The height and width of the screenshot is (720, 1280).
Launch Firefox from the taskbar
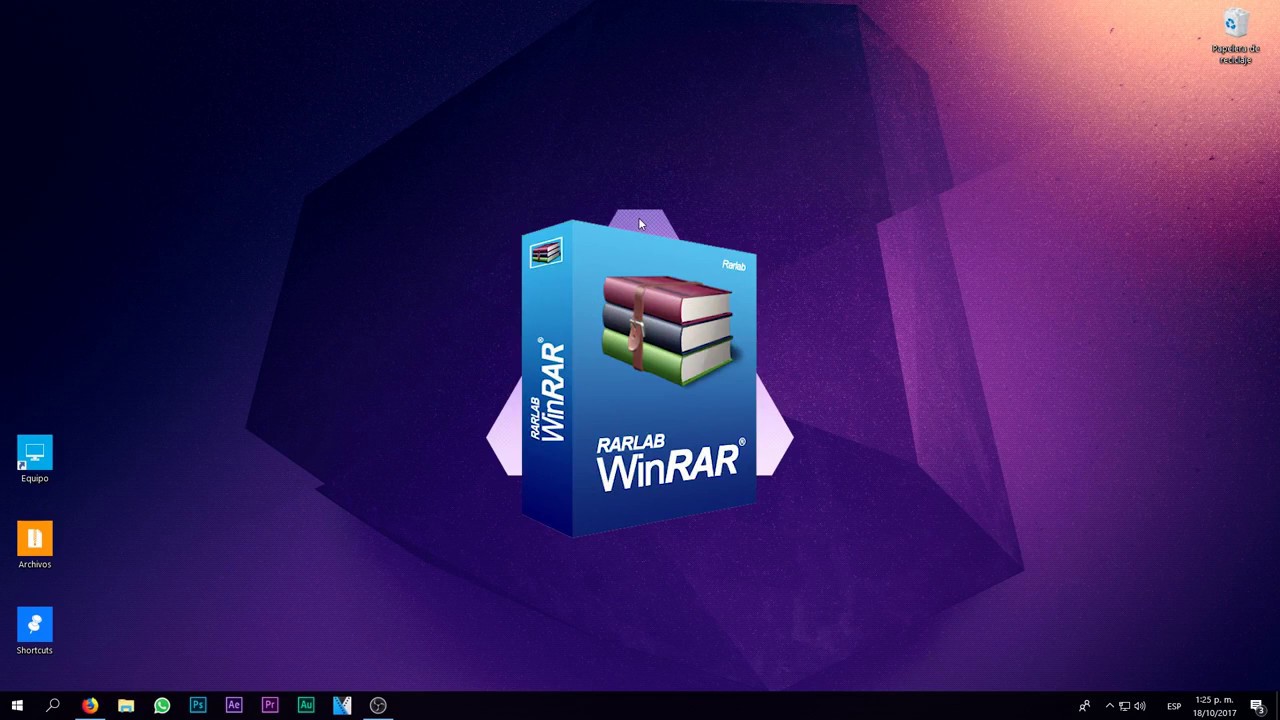[x=90, y=706]
